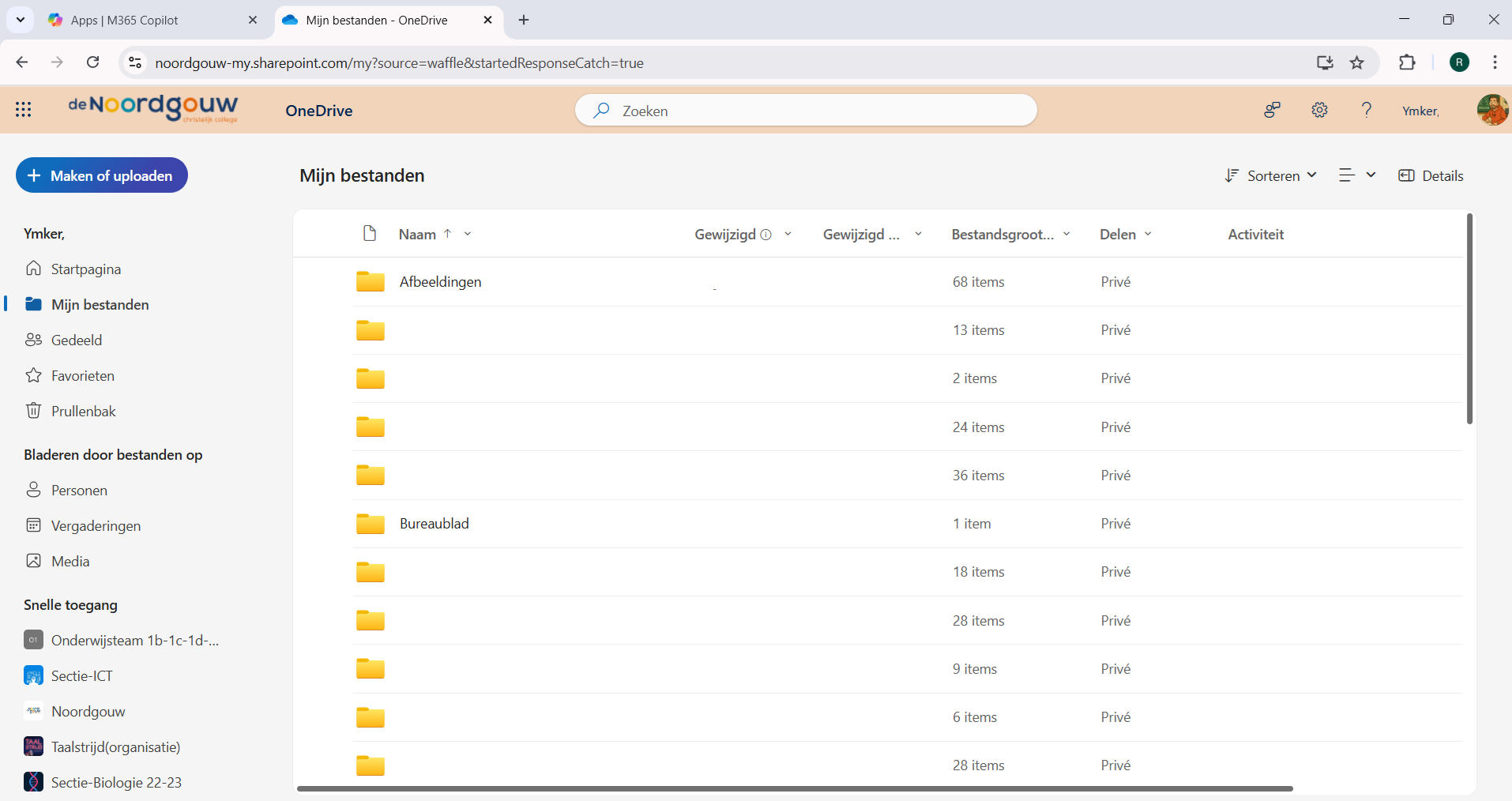Toggle the Details pane

click(1431, 175)
